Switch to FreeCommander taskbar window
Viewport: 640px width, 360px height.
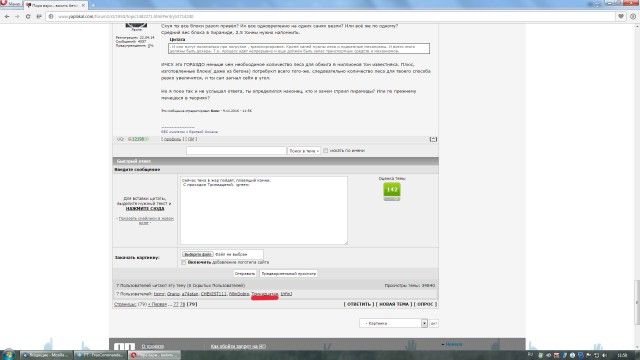point(100,355)
